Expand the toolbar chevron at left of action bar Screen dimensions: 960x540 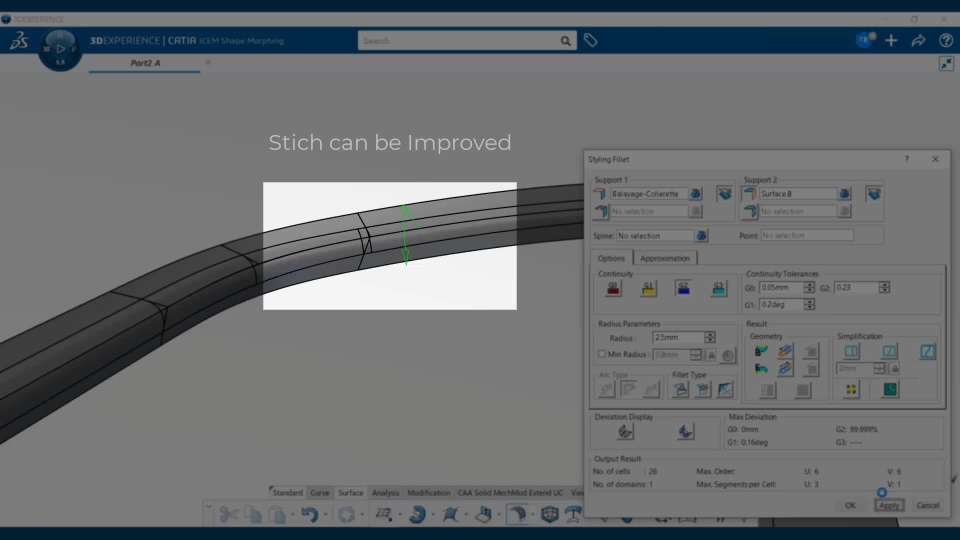[x=208, y=507]
